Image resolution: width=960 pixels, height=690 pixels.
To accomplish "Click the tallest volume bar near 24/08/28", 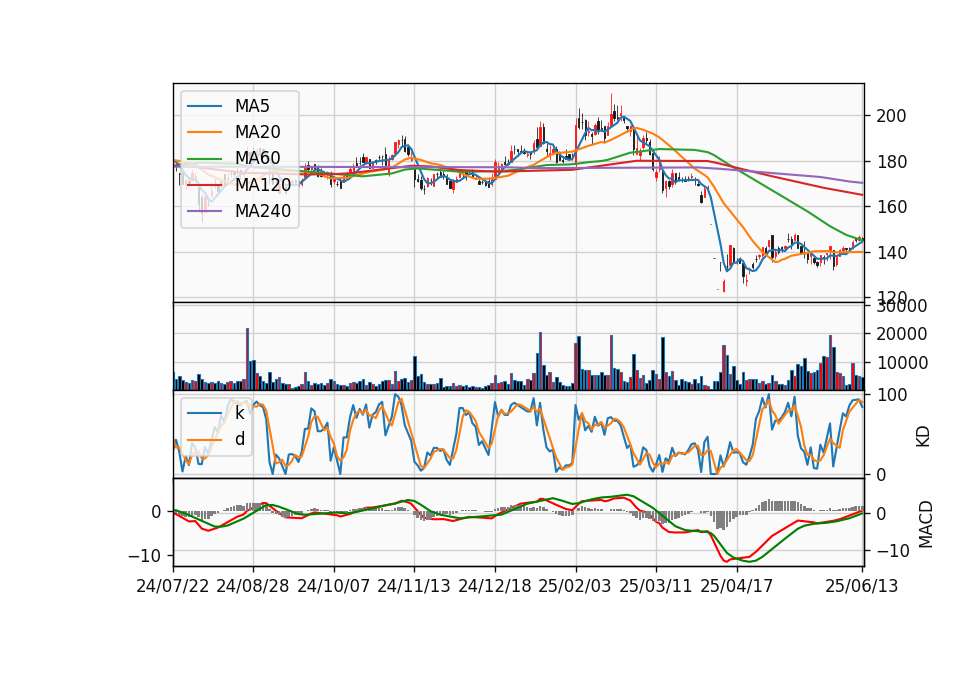I will (x=247, y=359).
